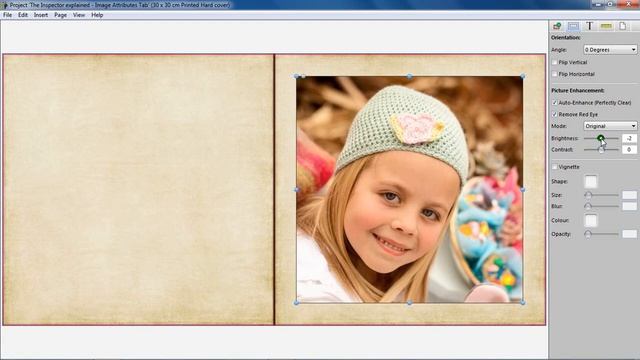640x360 pixels.
Task: Click the bottom-center handle of the photo
Action: 409,303
